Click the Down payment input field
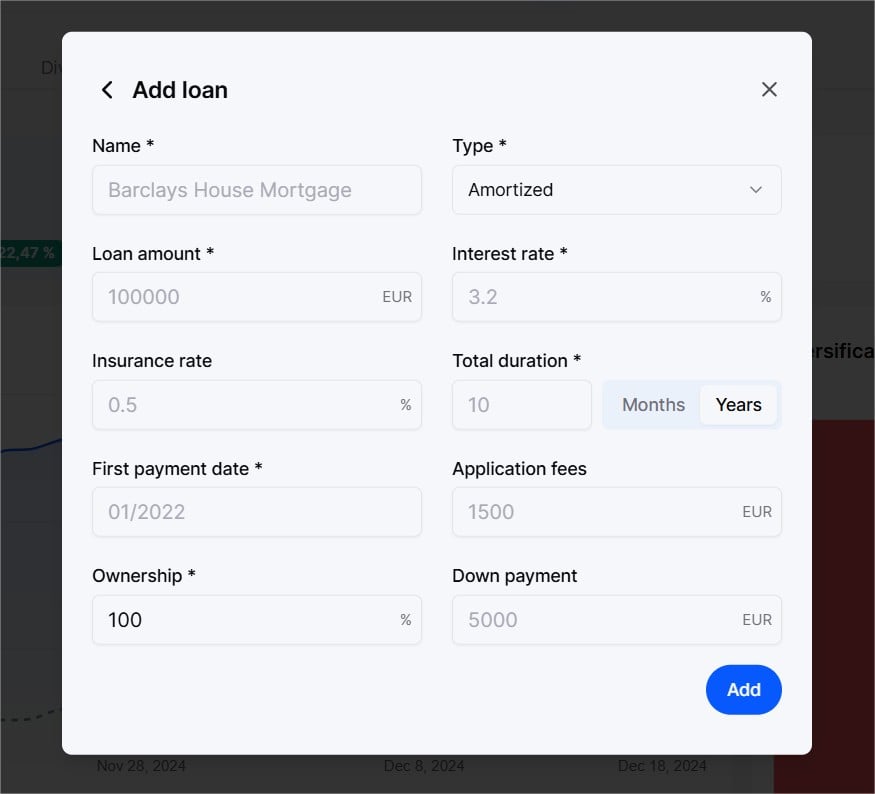This screenshot has width=875, height=794. (x=617, y=619)
